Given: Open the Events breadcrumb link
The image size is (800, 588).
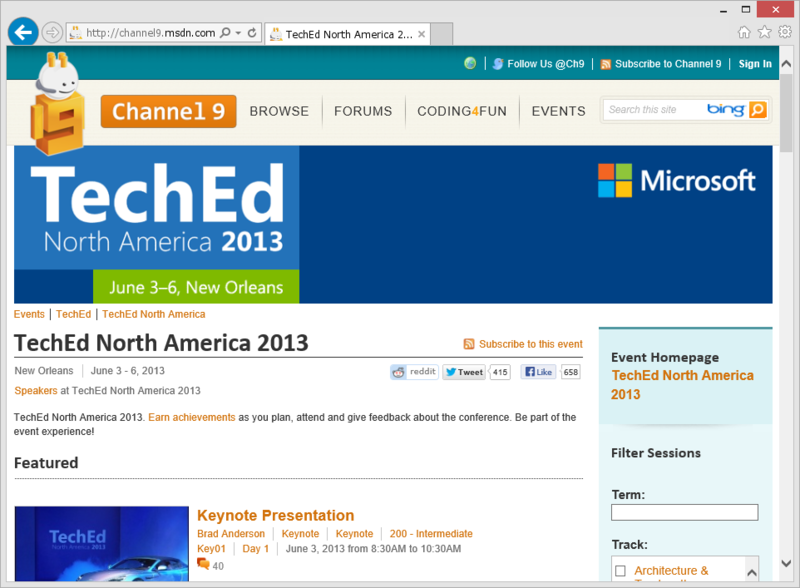Looking at the screenshot, I should point(29,314).
